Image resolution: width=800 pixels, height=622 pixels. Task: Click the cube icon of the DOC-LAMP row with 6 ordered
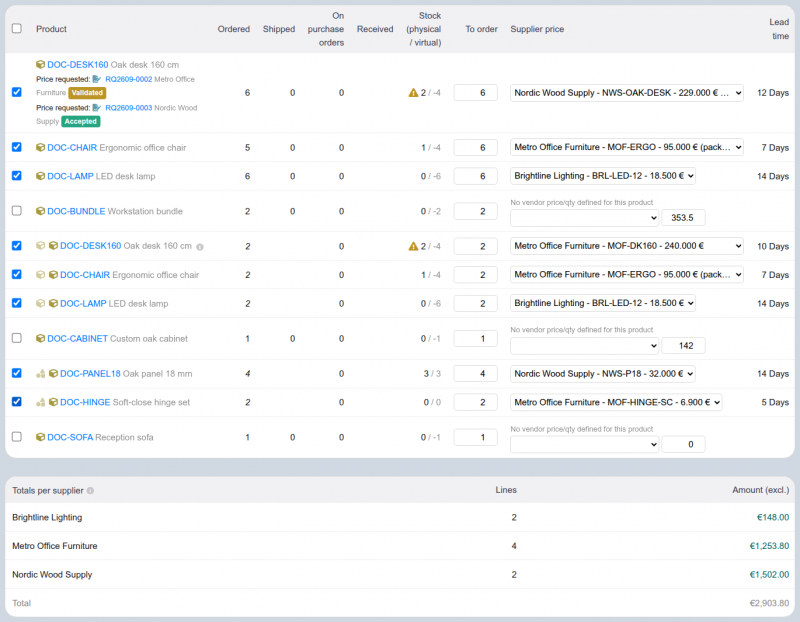tap(40, 176)
